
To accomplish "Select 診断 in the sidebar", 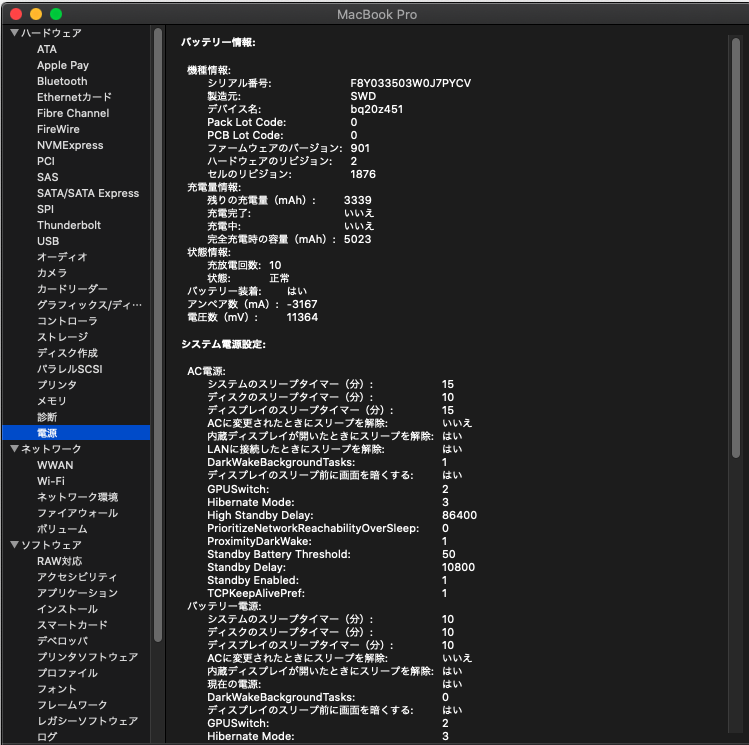I will click(47, 417).
